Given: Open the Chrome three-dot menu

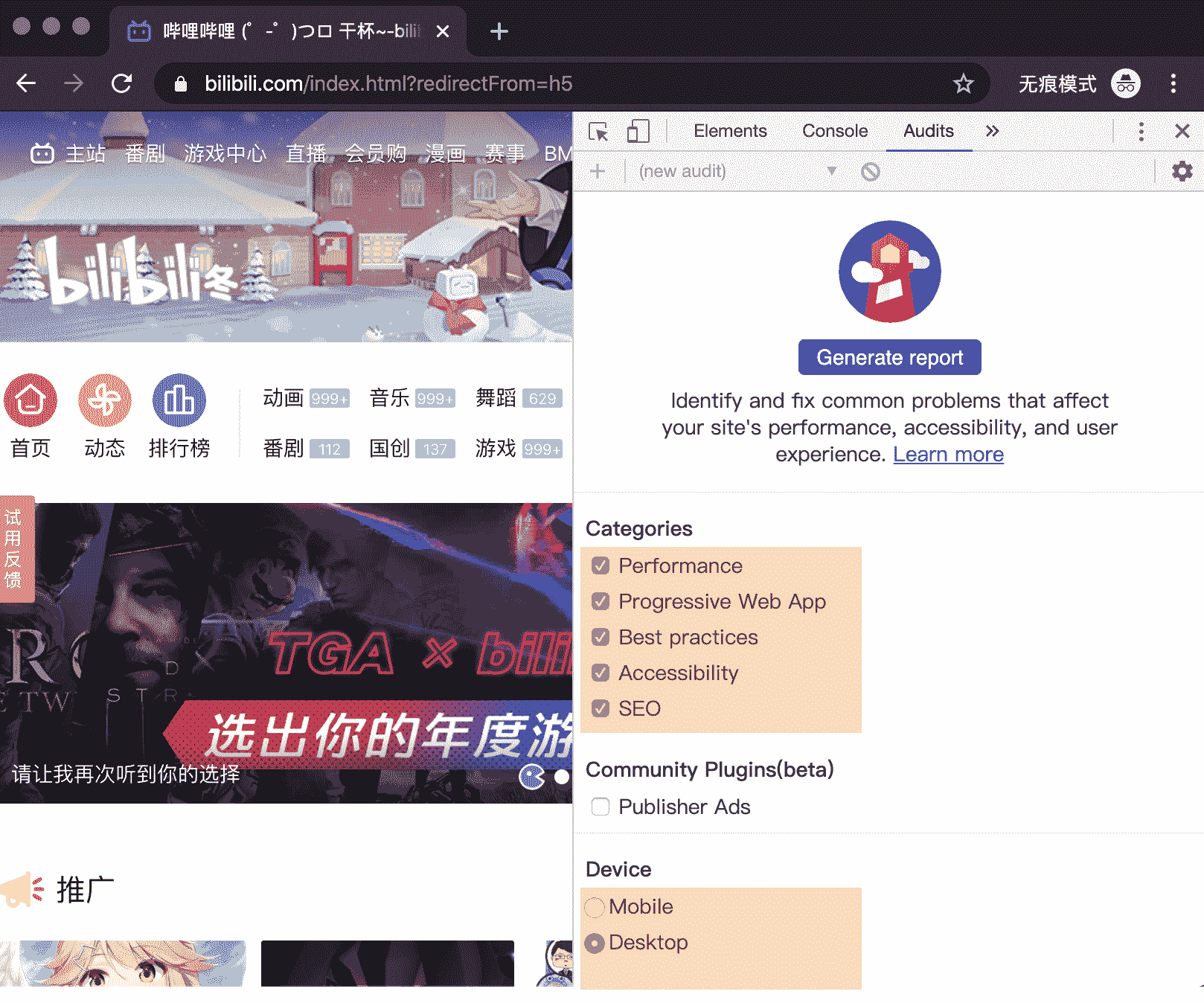Looking at the screenshot, I should tap(1173, 83).
